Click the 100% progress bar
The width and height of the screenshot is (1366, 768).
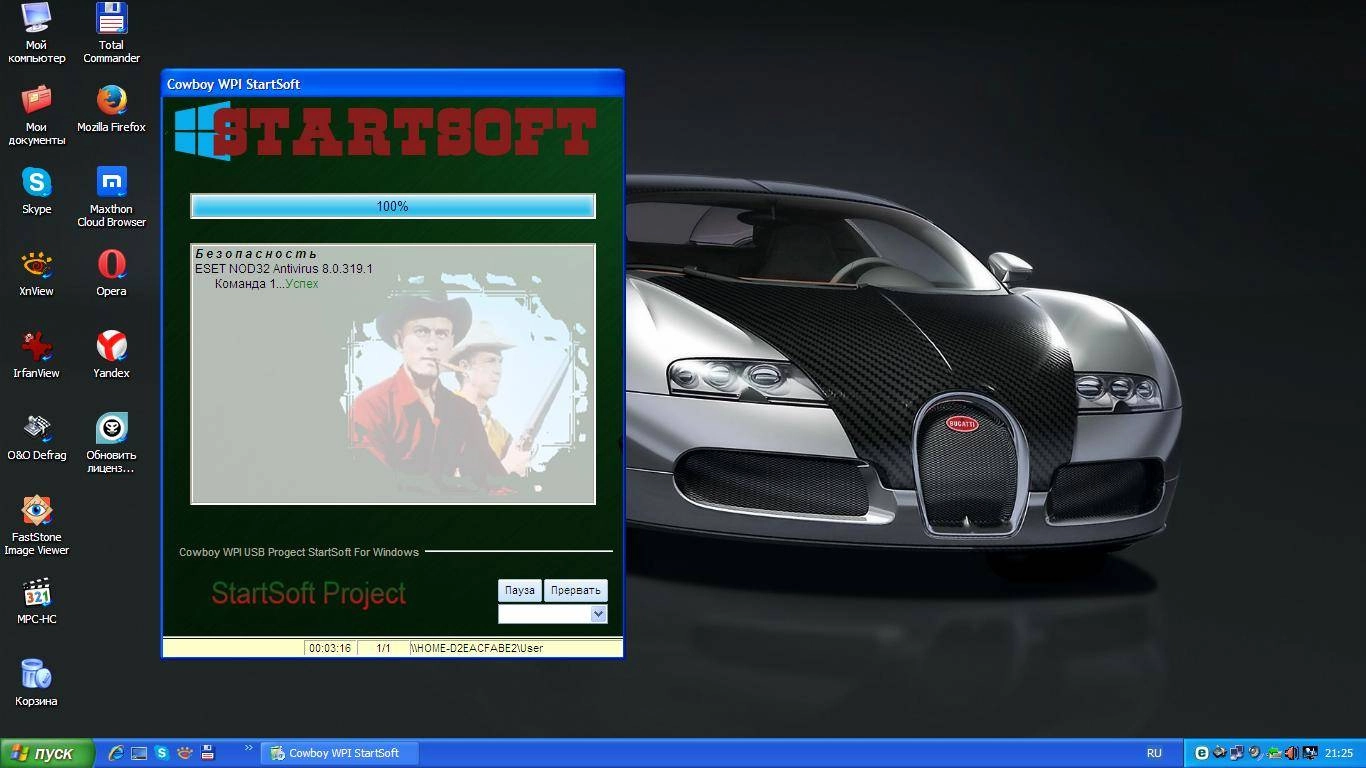point(393,206)
